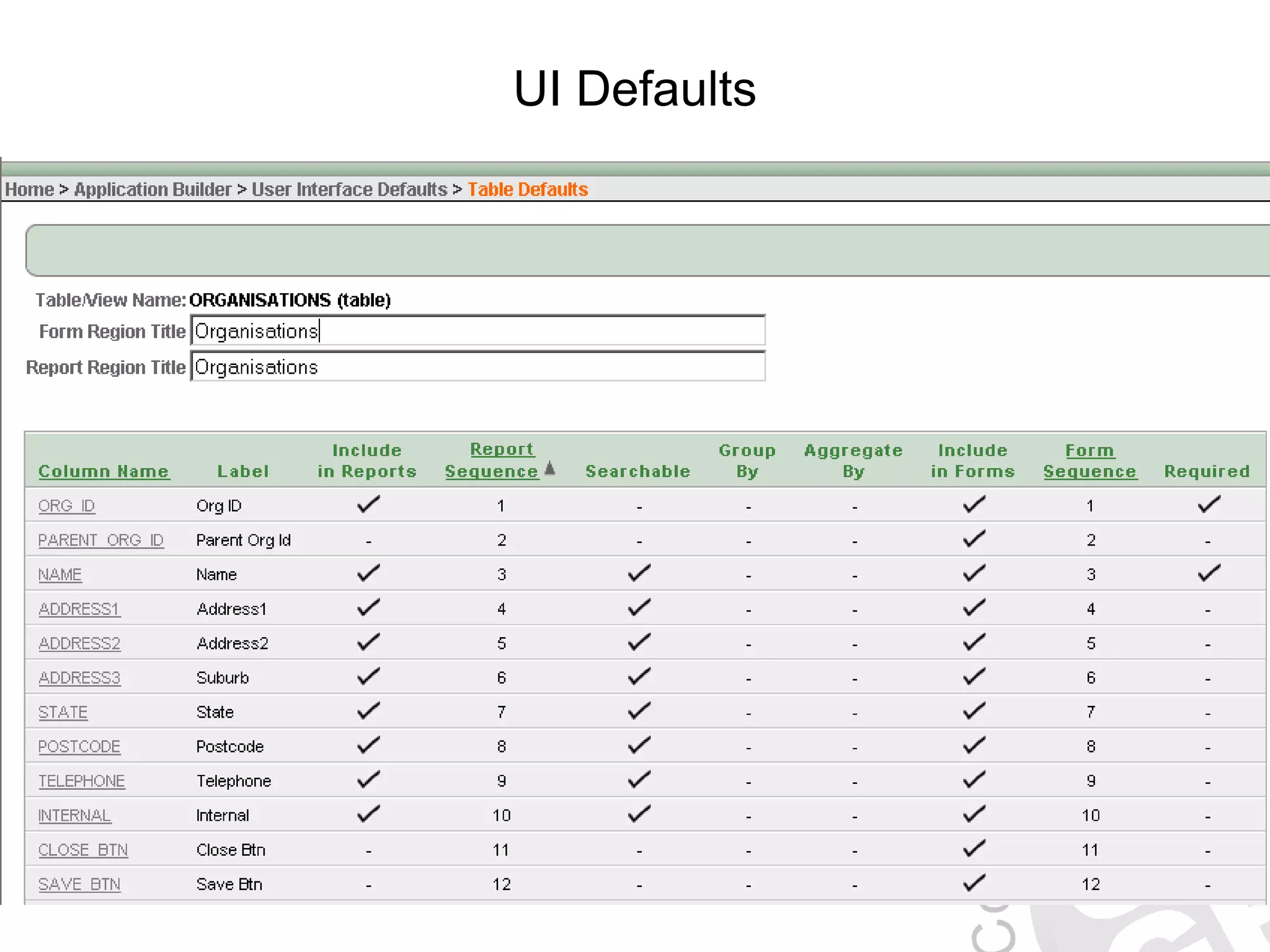Open the TELEPHONE column link
Image resolution: width=1270 pixels, height=952 pixels.
tap(82, 782)
